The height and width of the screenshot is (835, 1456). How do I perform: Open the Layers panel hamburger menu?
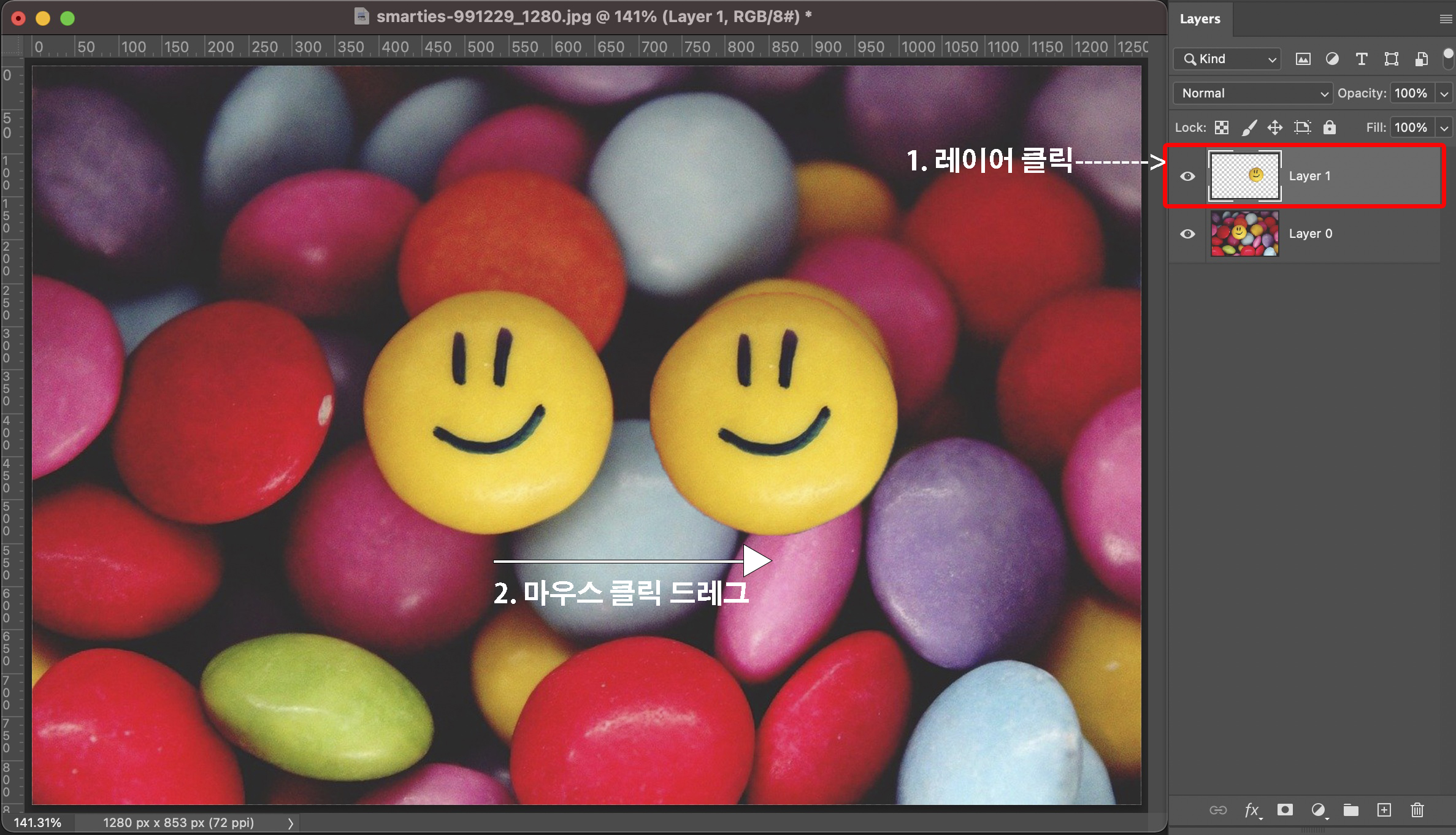coord(1446,19)
